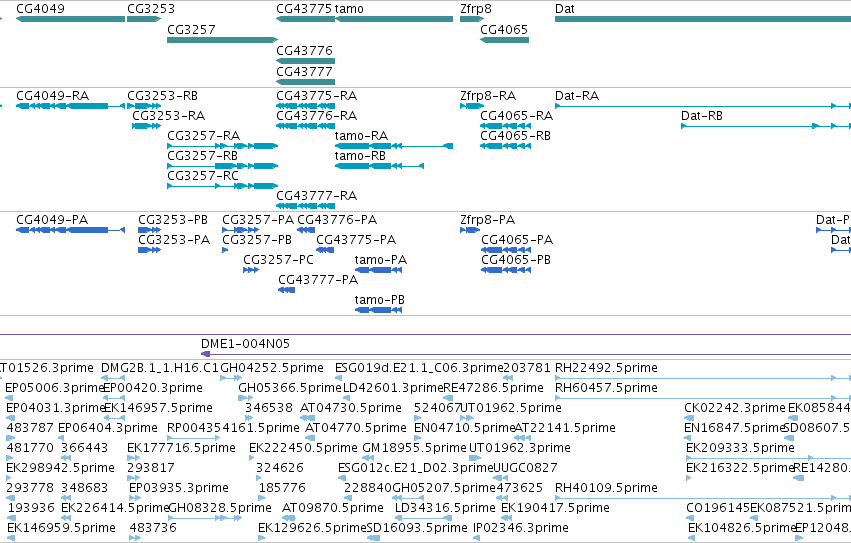Click EST EP06404.3prime
851x543 pixels.
[x=108, y=428]
